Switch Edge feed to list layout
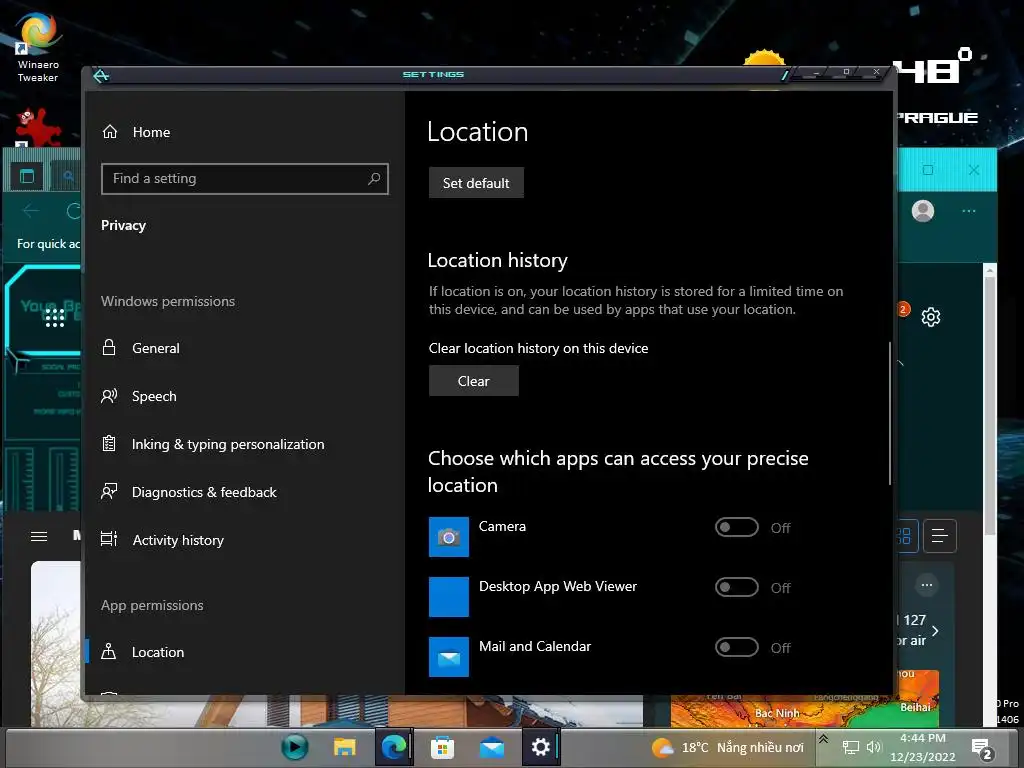 click(940, 536)
